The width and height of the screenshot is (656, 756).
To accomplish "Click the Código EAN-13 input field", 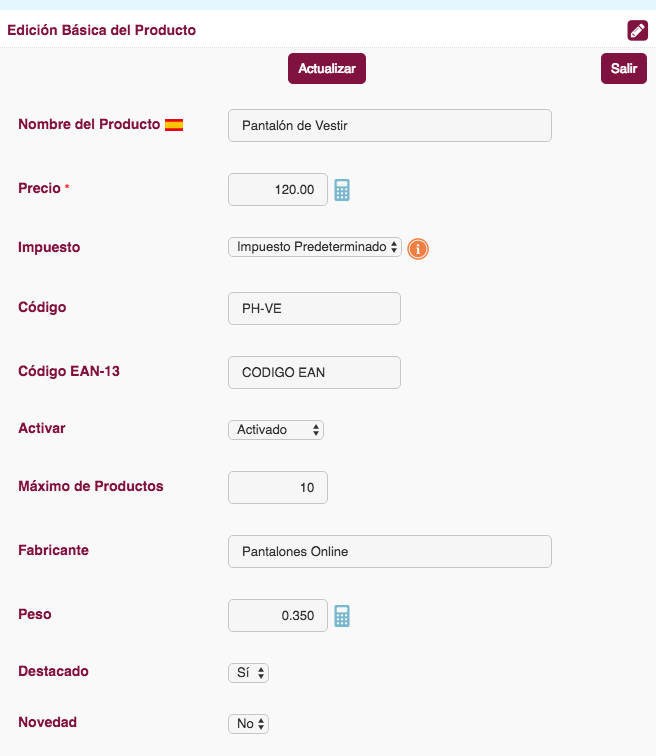I will coord(314,372).
